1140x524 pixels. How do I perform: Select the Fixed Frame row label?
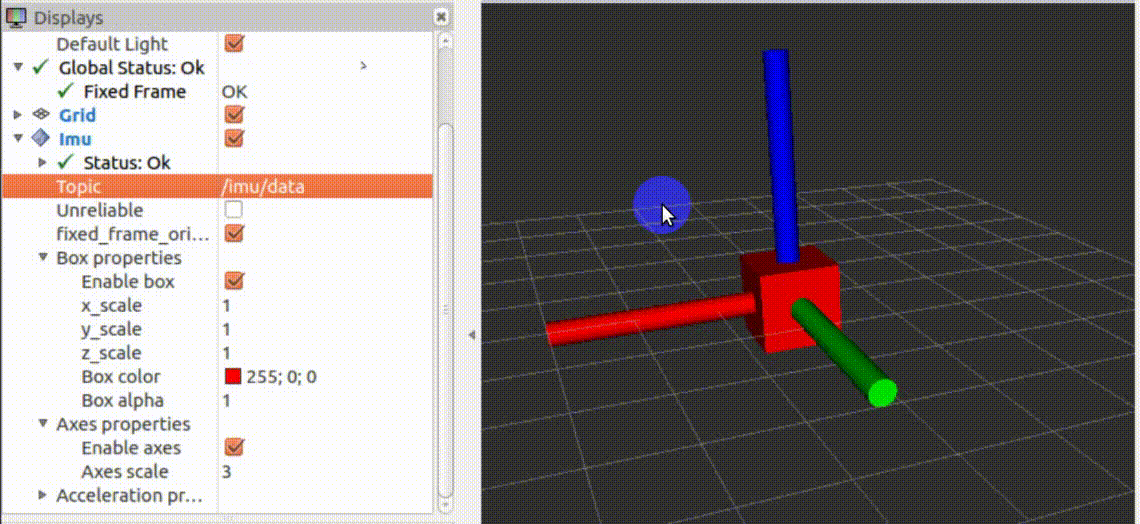click(x=135, y=92)
